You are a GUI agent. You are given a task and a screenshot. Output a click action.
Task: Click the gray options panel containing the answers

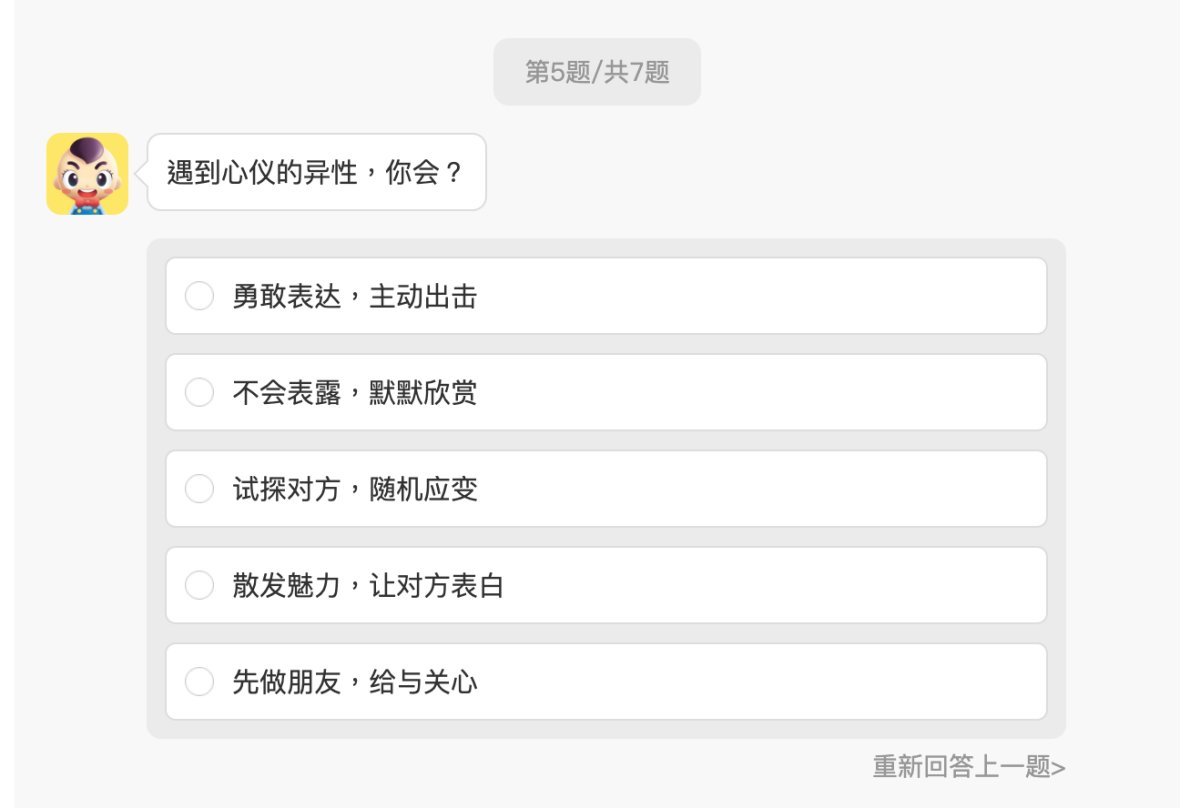(608, 488)
